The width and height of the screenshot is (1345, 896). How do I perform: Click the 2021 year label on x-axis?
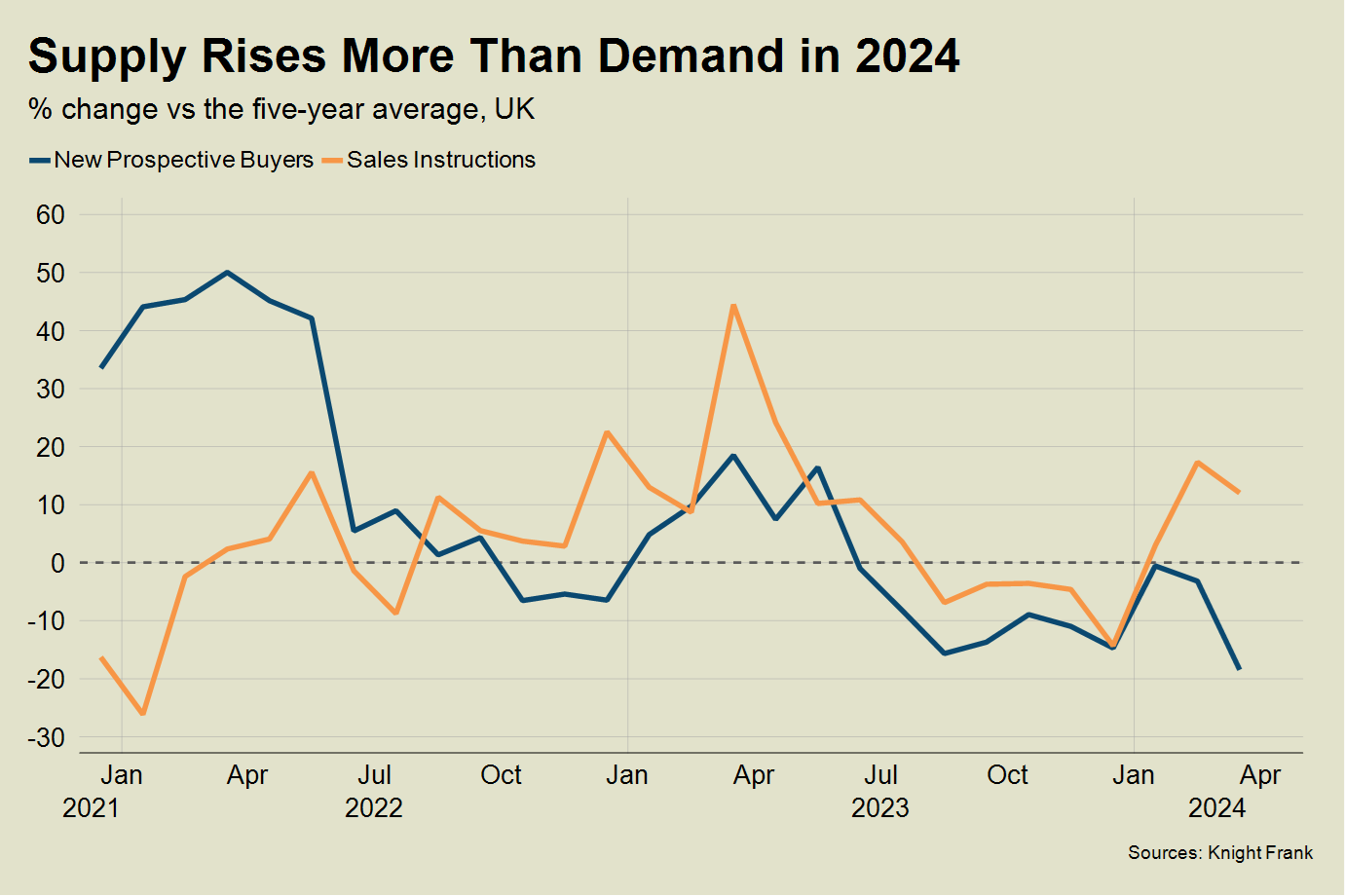pyautogui.click(x=91, y=808)
